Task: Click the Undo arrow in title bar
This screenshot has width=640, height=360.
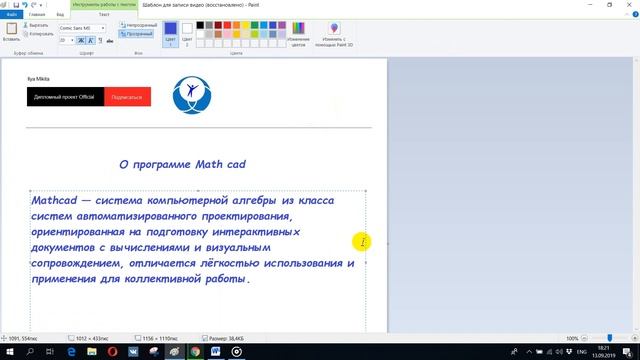Action: (x=25, y=5)
